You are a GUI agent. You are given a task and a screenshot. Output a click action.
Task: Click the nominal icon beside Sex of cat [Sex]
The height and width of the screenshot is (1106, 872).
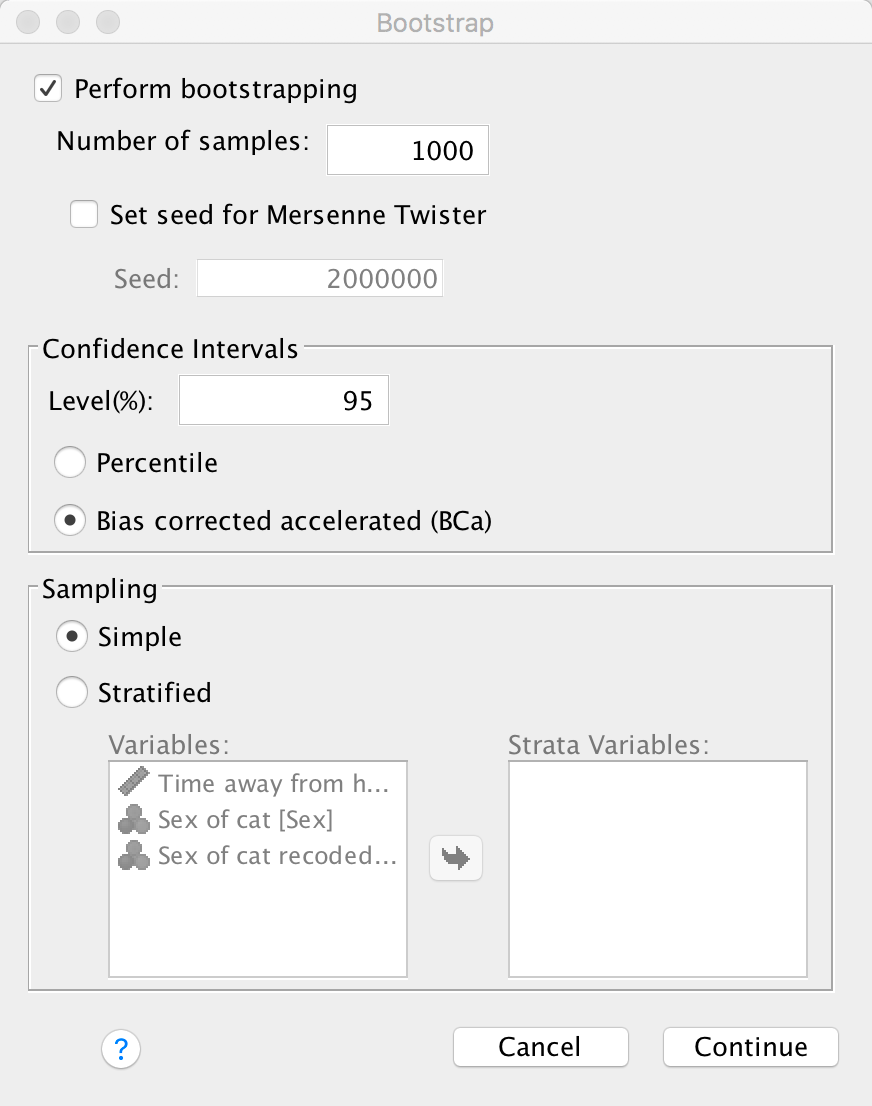(134, 821)
